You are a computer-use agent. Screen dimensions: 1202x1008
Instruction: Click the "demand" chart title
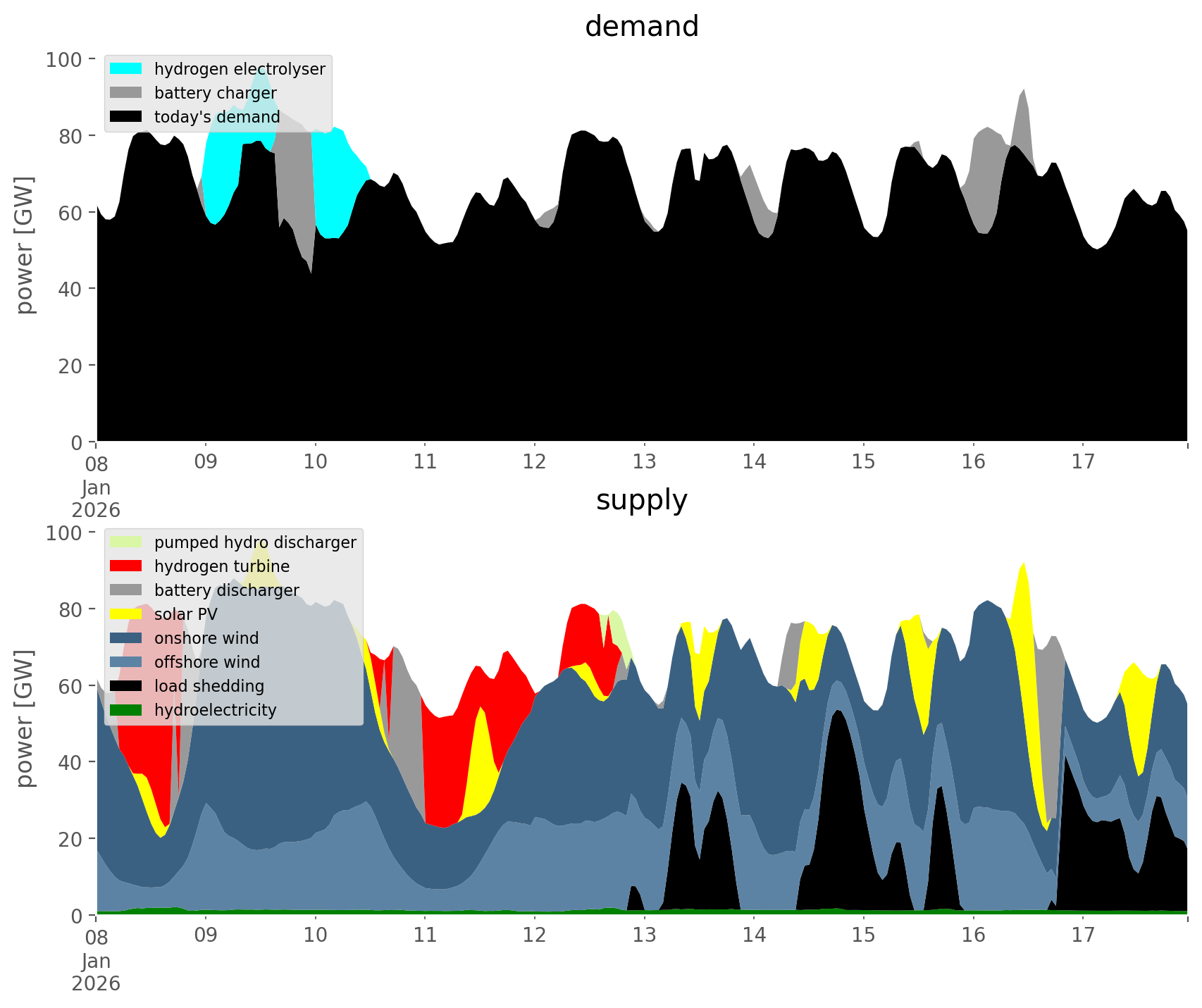click(x=641, y=27)
